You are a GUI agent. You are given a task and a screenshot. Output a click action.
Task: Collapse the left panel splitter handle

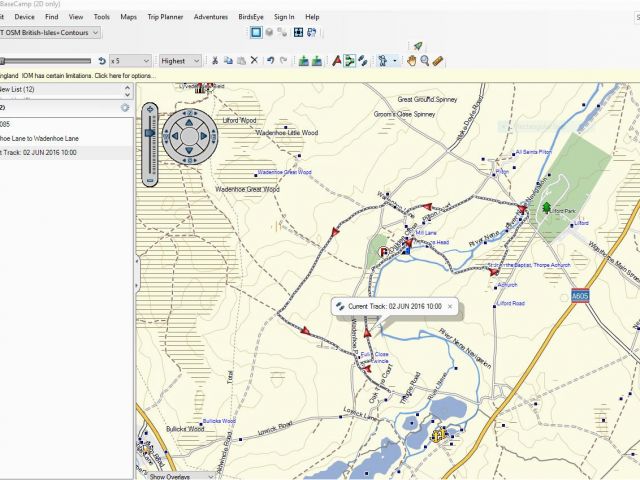[x=137, y=271]
